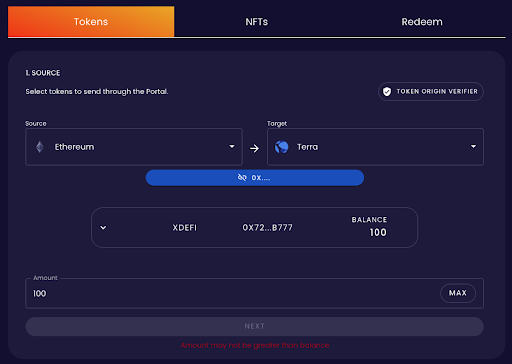The height and width of the screenshot is (364, 512).
Task: Click the Terra globe logo icon
Action: pyautogui.click(x=282, y=147)
